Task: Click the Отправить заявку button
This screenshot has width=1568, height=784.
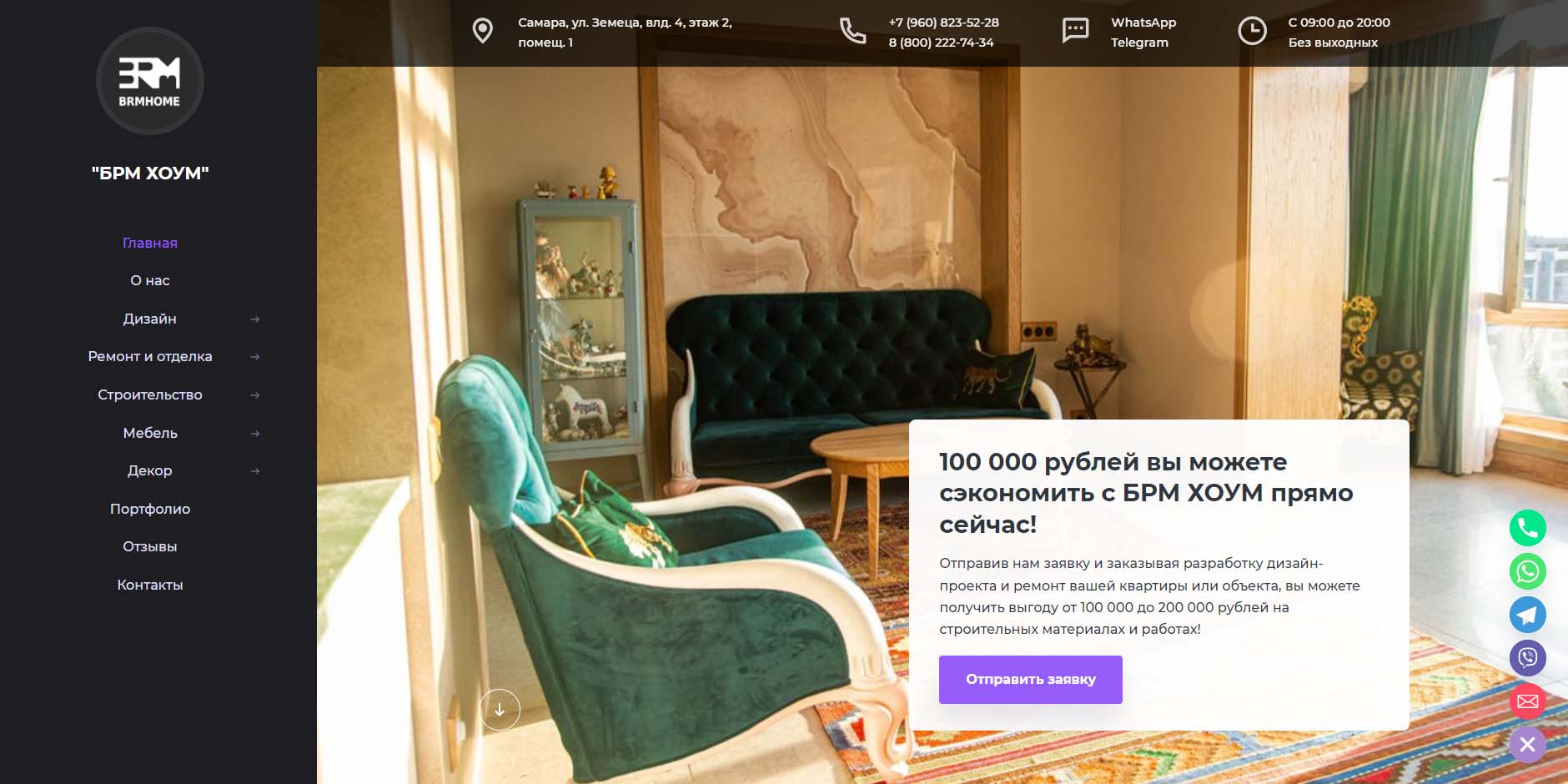Action: point(1031,680)
